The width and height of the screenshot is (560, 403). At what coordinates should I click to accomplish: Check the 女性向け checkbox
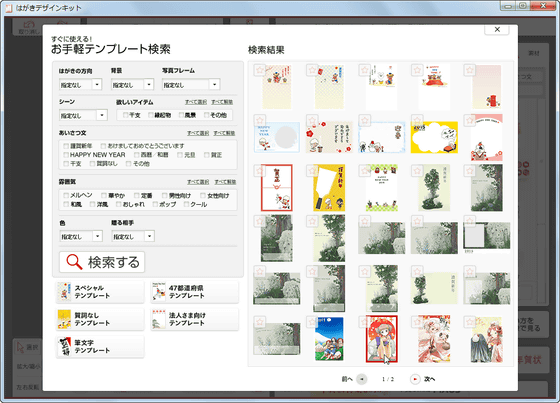(203, 195)
